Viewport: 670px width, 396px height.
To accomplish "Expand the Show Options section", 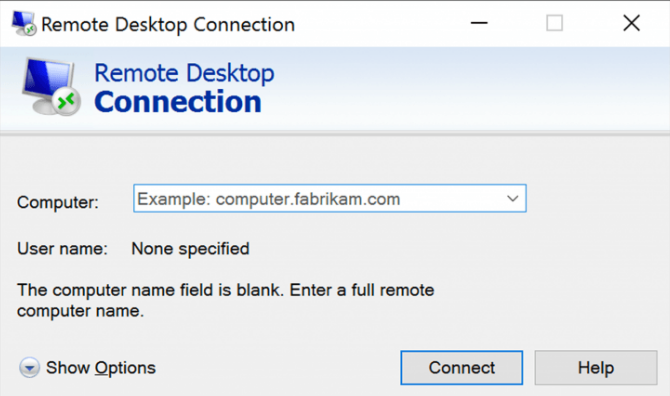I will (x=101, y=368).
